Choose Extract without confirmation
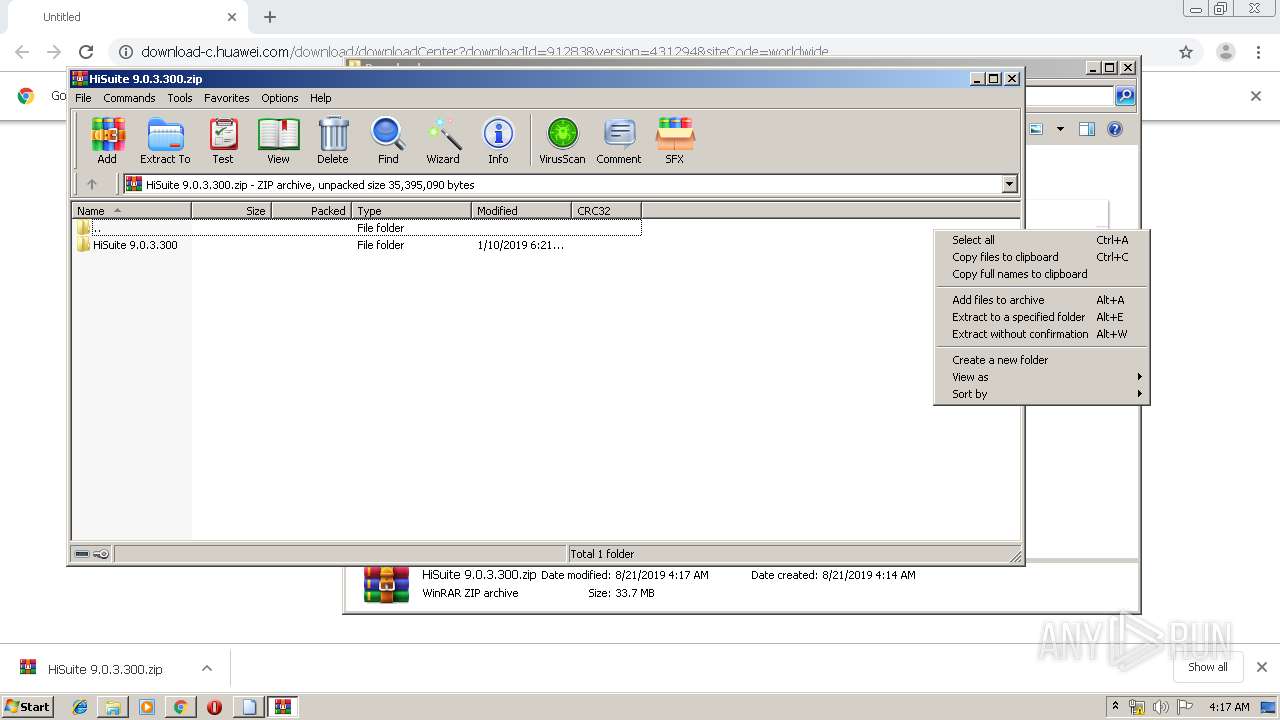This screenshot has height=720, width=1280. point(1041,334)
